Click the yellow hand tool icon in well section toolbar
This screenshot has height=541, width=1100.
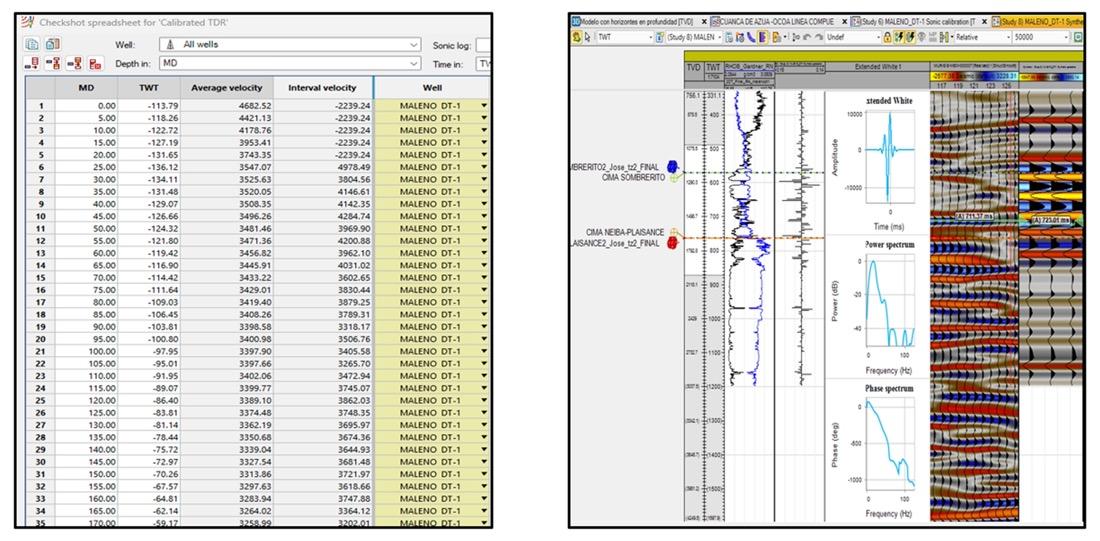coord(577,37)
